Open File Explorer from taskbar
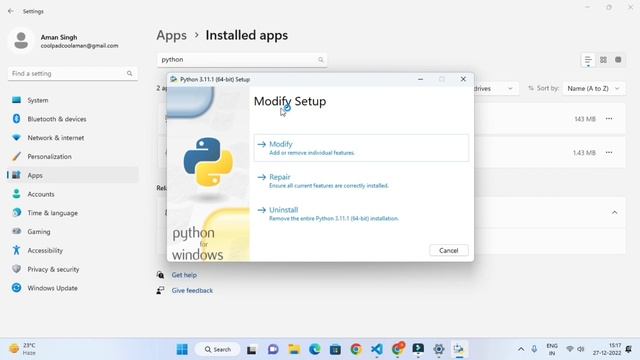Screen dimensions: 640x360 (294, 349)
